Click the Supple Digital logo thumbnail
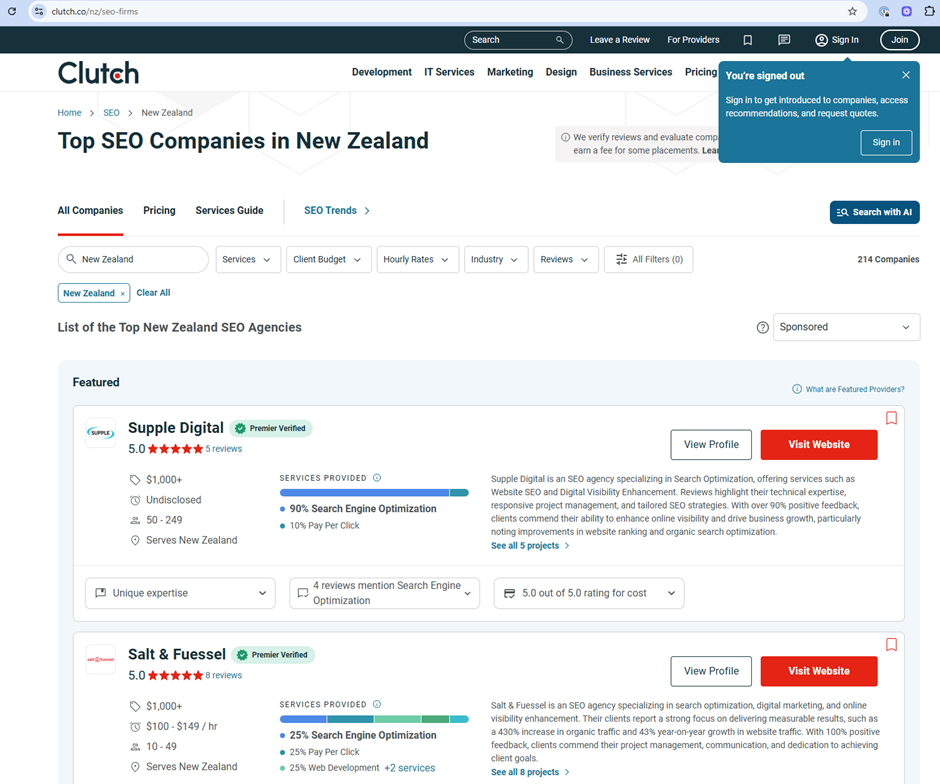 point(101,433)
